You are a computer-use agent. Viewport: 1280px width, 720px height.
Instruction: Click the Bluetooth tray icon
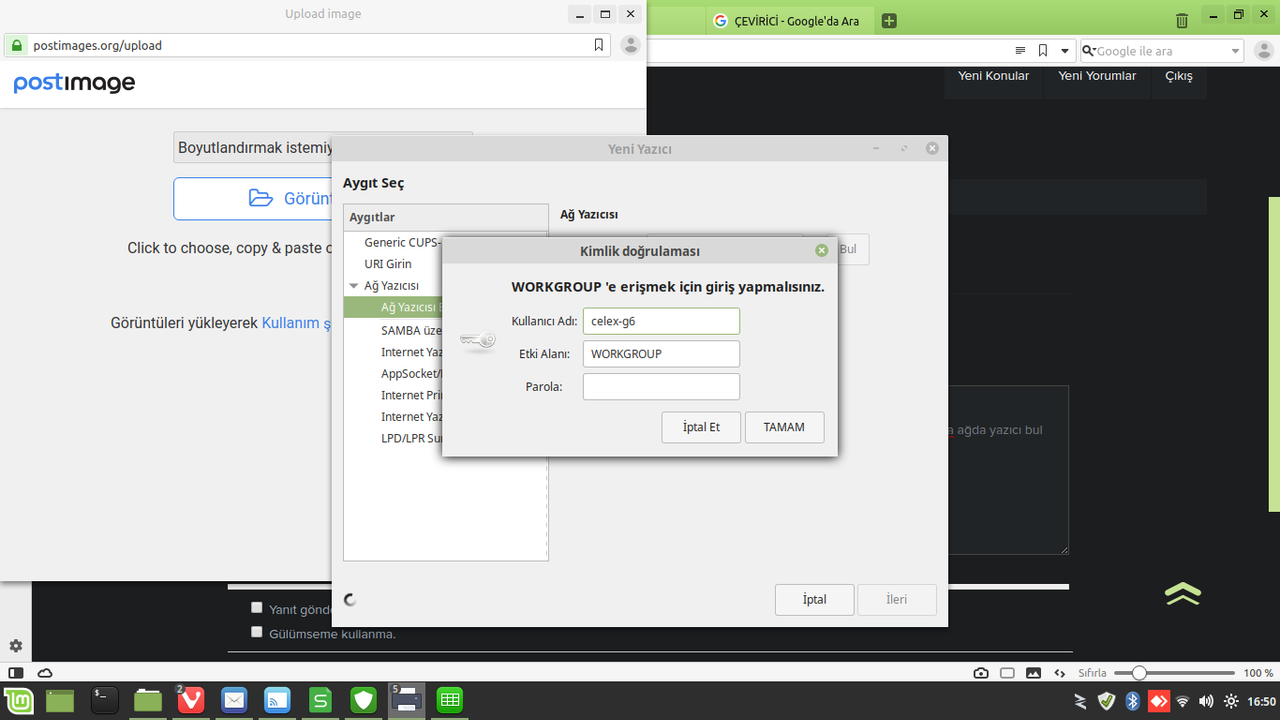1133,701
